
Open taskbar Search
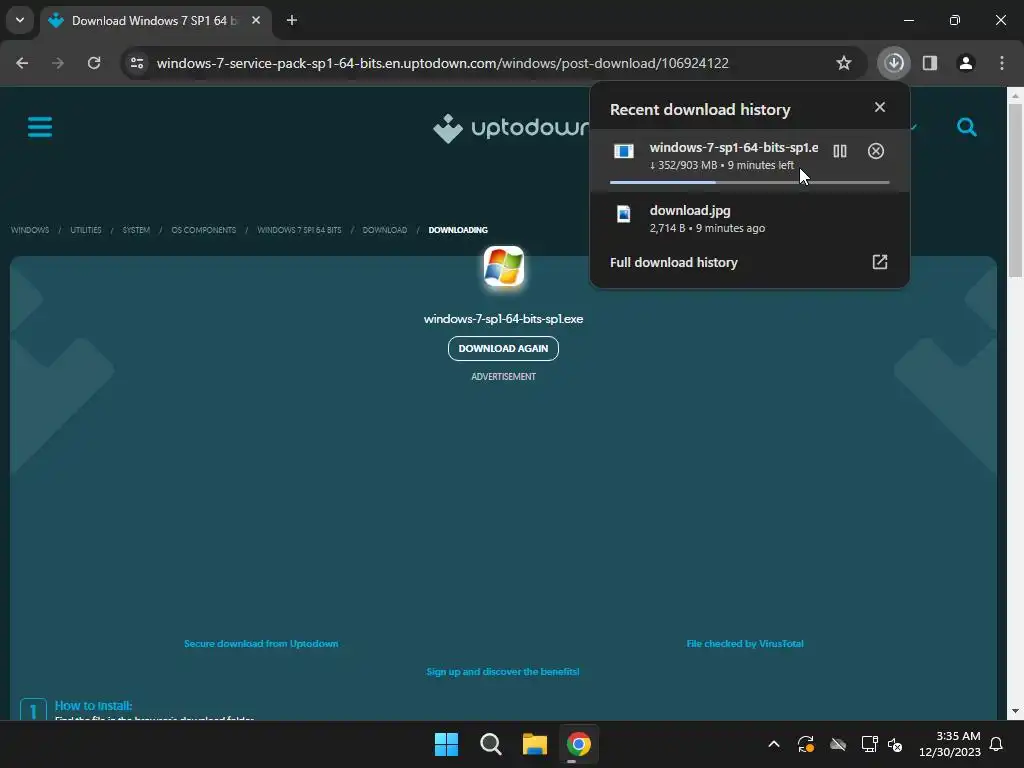pyautogui.click(x=490, y=744)
